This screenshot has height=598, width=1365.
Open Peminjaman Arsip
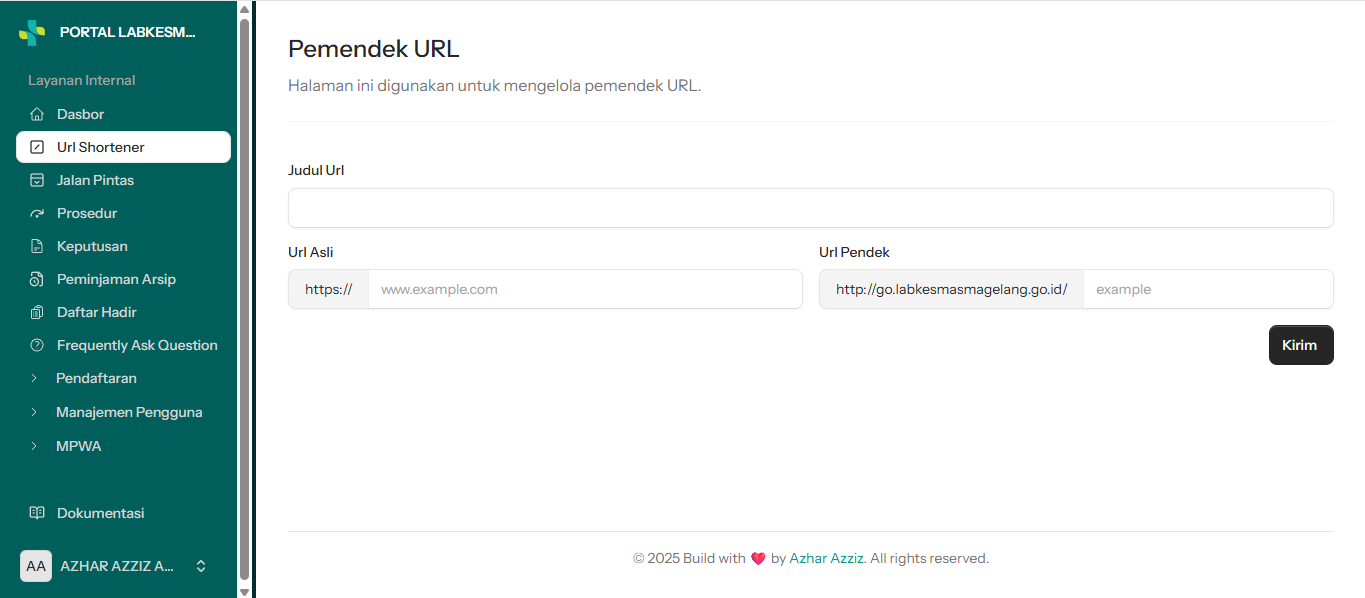[123, 279]
